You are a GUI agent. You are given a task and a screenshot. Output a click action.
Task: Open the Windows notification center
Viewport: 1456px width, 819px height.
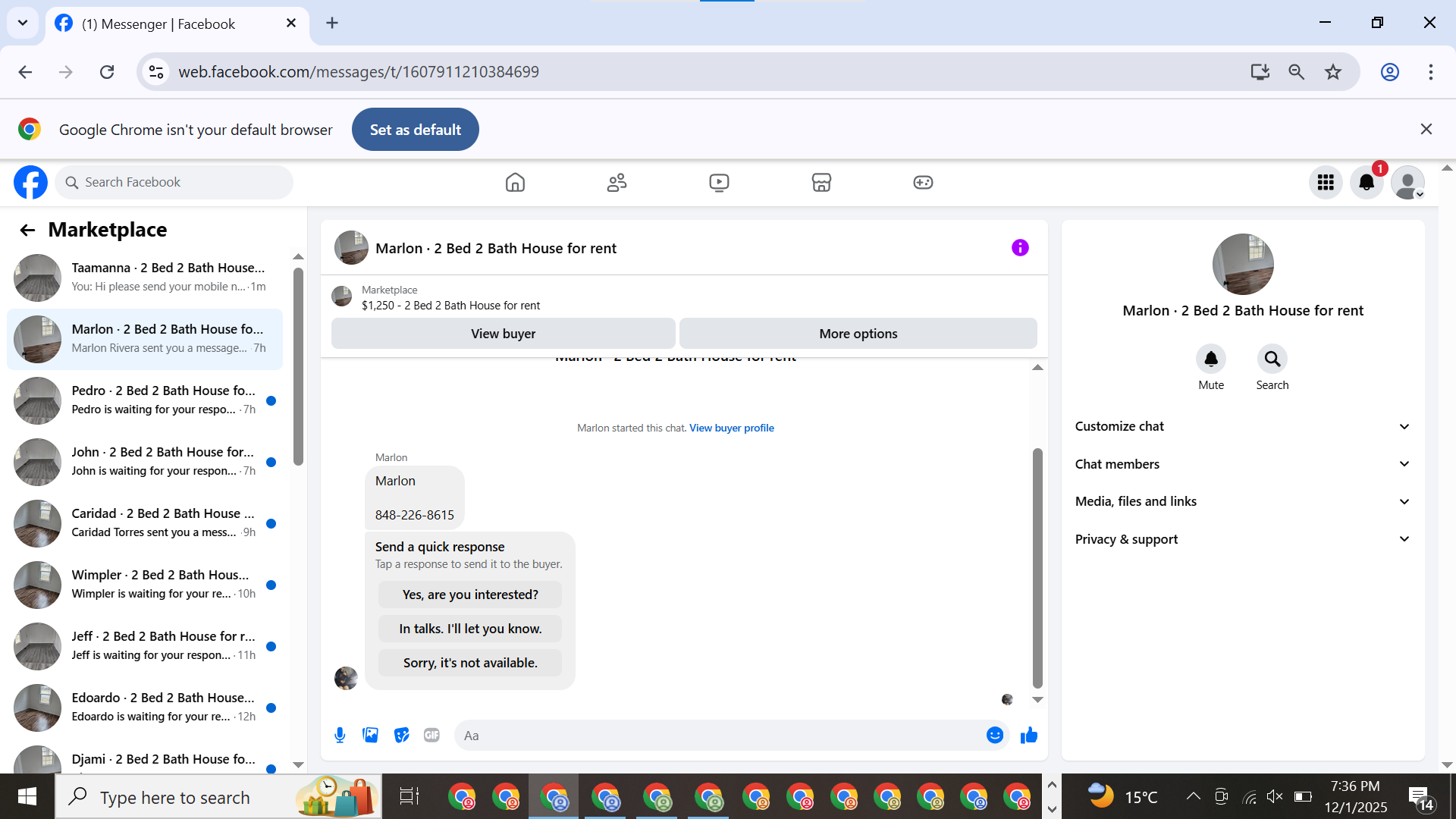pos(1421,798)
